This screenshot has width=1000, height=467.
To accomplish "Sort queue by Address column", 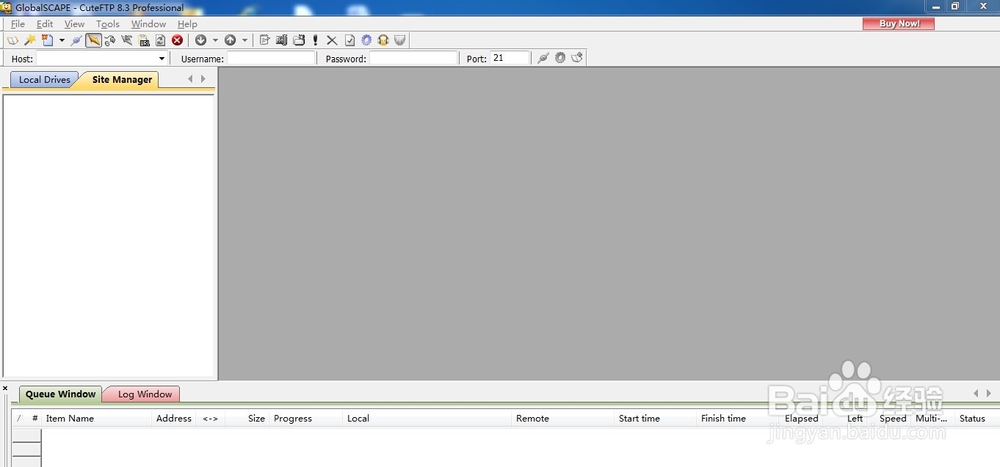I will [x=173, y=419].
